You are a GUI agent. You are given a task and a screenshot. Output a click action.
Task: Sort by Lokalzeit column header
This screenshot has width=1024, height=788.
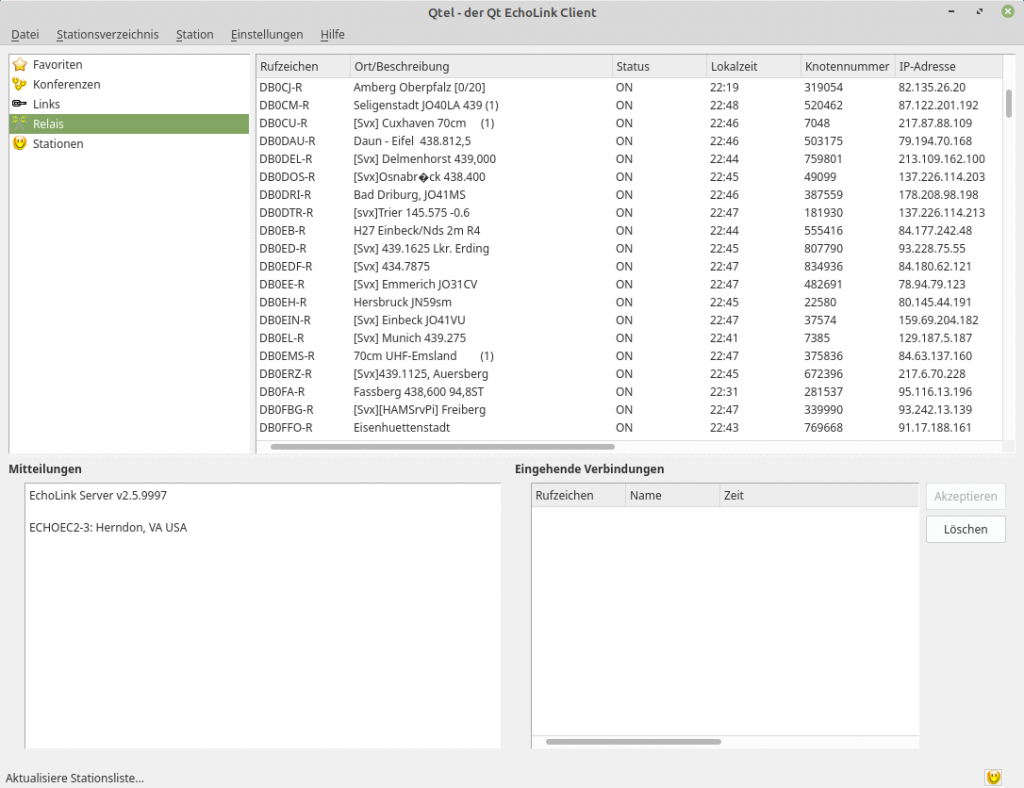[x=754, y=67]
